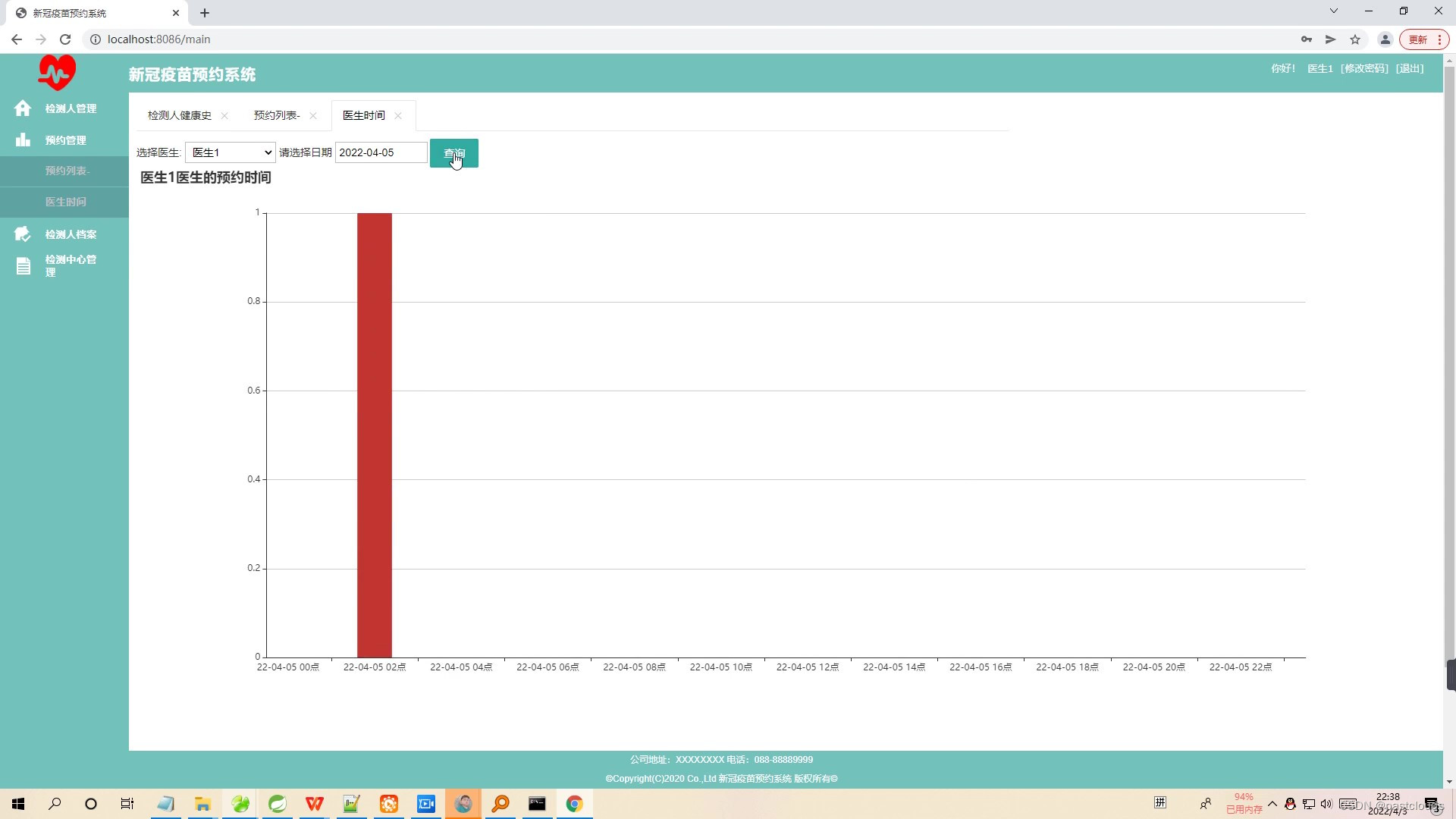Viewport: 1456px width, 819px height.
Task: Click the 退出 logout link
Action: [x=1410, y=68]
